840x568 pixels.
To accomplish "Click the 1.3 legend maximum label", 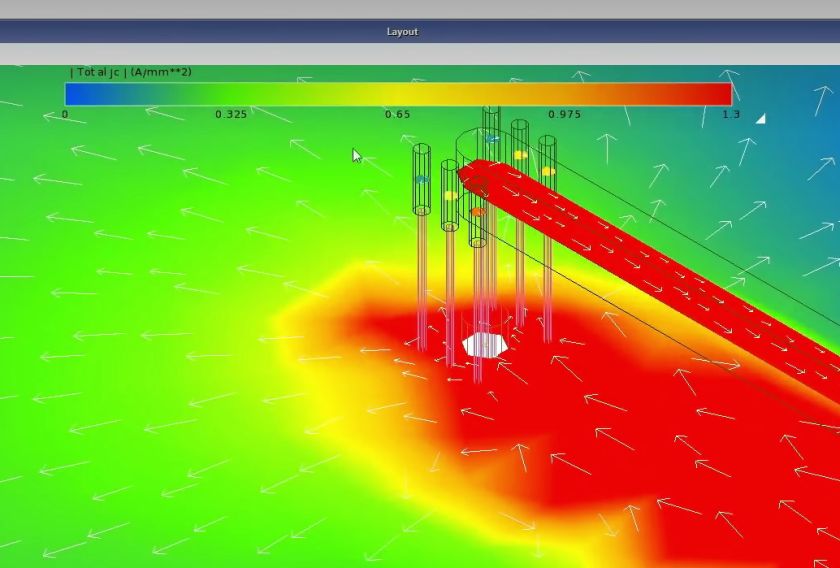I will pyautogui.click(x=731, y=114).
